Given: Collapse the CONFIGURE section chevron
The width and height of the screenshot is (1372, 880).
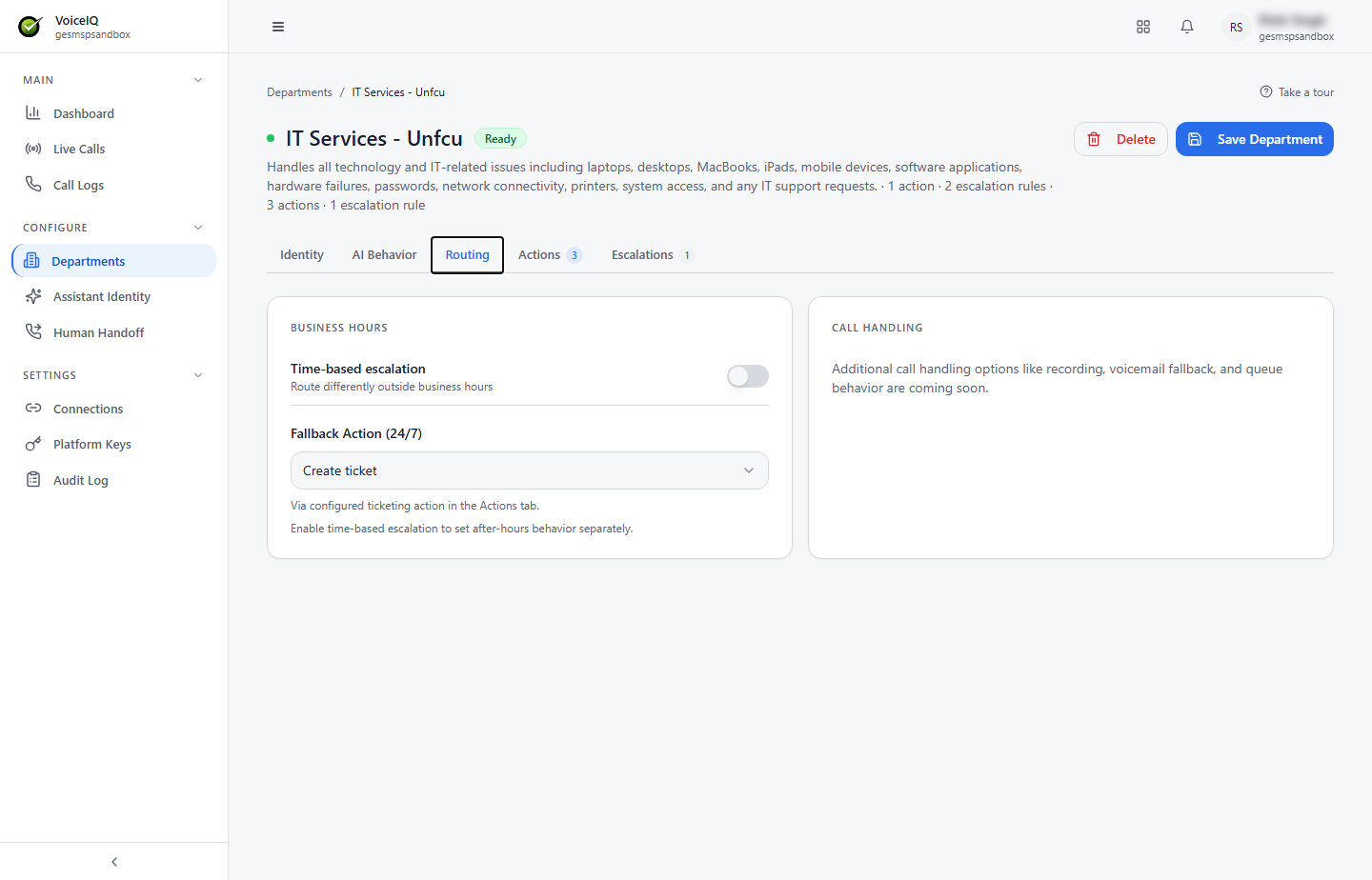Looking at the screenshot, I should click(x=198, y=228).
